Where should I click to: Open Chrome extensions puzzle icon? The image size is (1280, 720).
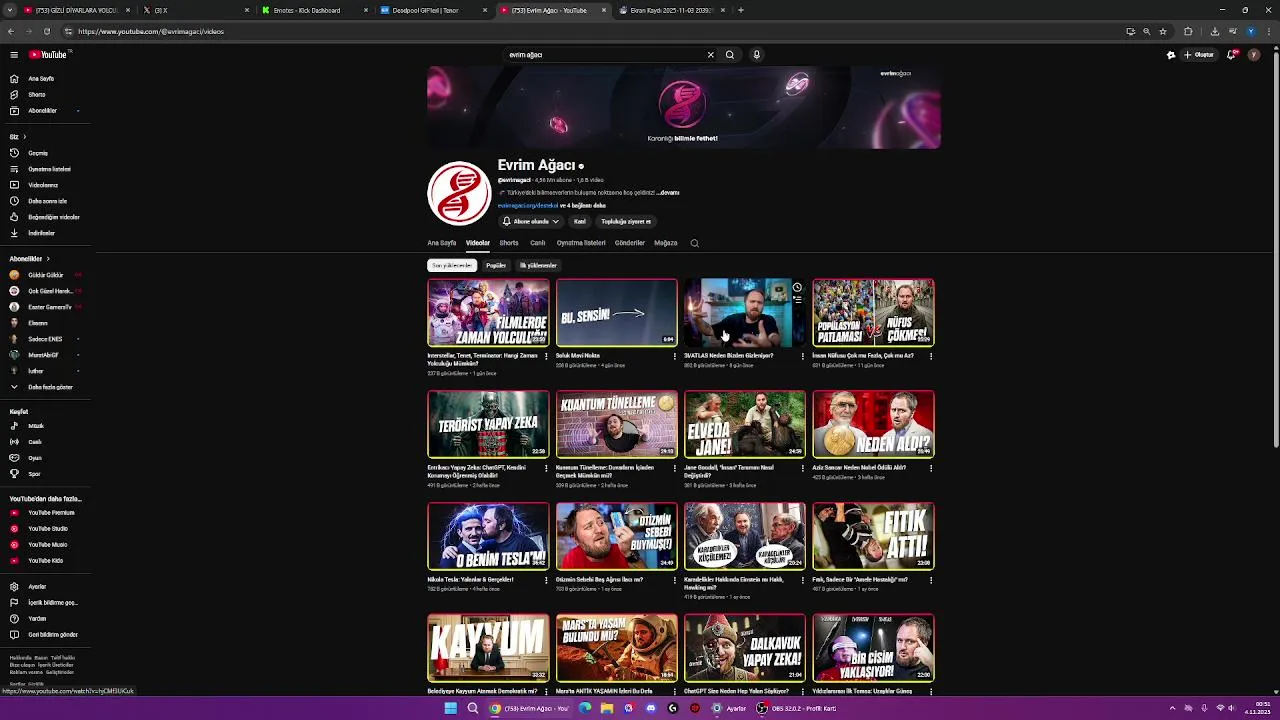(1188, 31)
